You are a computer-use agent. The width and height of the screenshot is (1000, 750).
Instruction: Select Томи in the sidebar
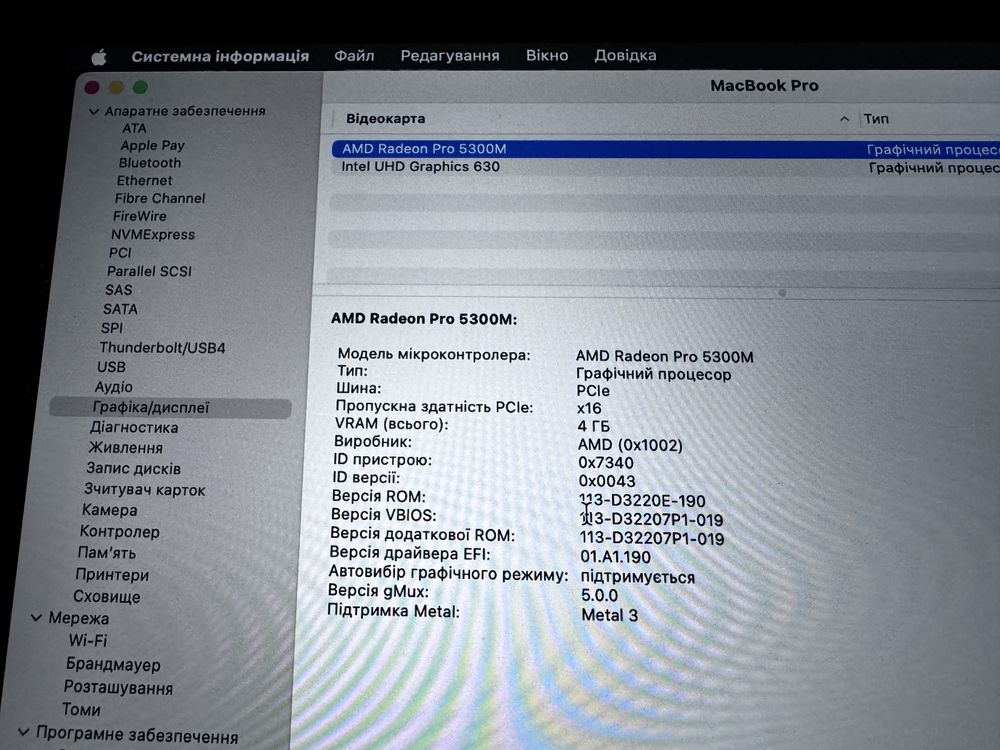(x=81, y=709)
